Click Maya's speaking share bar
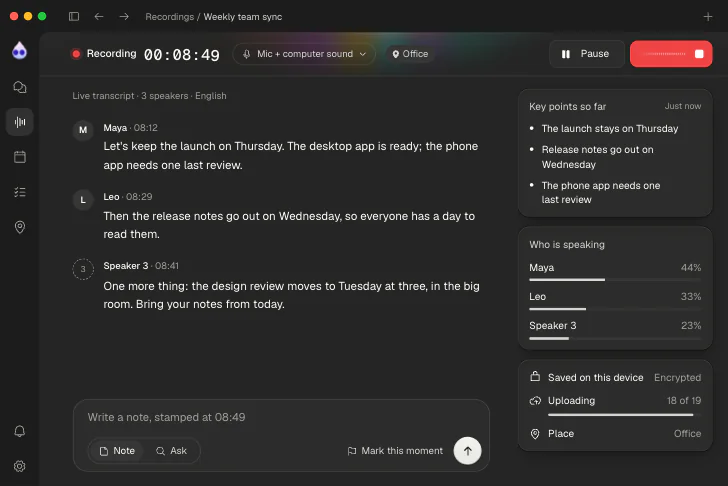728x486 pixels. coord(615,279)
